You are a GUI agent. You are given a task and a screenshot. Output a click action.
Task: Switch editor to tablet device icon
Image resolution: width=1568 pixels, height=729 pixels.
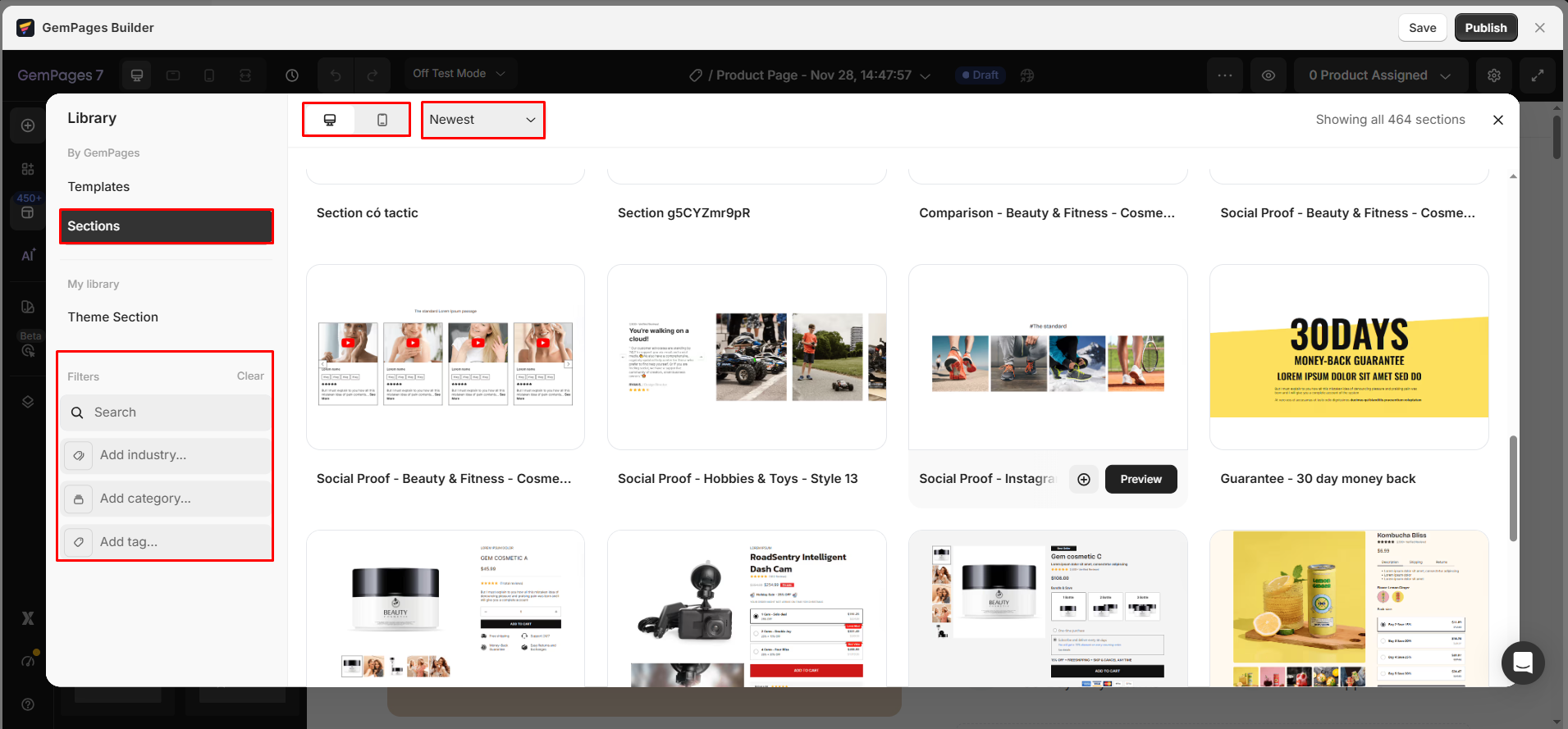tap(173, 75)
